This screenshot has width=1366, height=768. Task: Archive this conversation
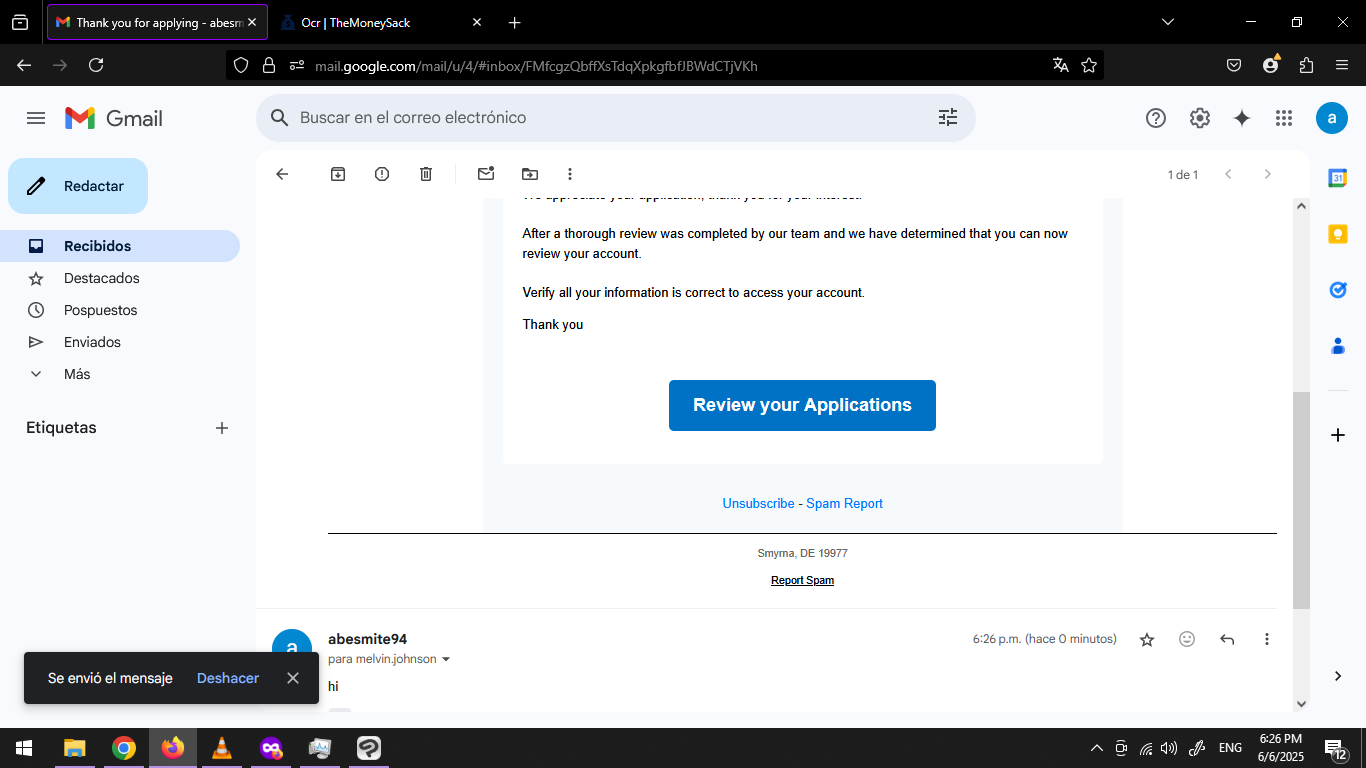pyautogui.click(x=338, y=174)
